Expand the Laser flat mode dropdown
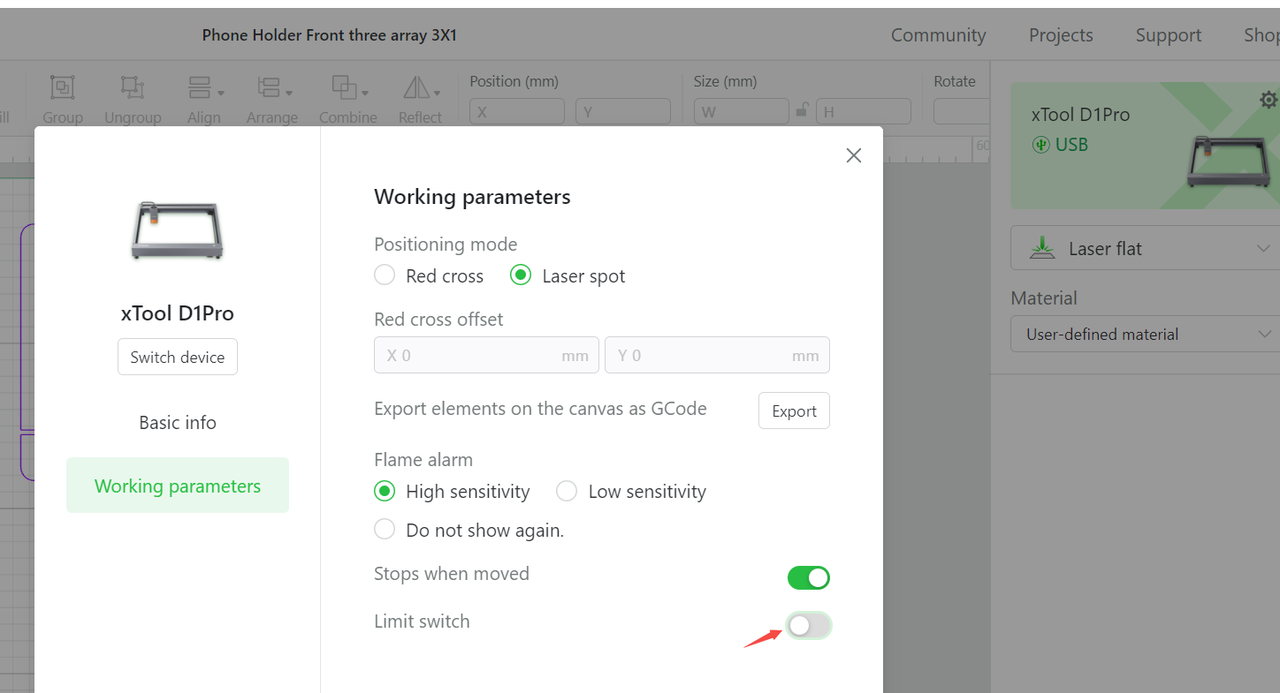1280x693 pixels. click(x=1145, y=248)
